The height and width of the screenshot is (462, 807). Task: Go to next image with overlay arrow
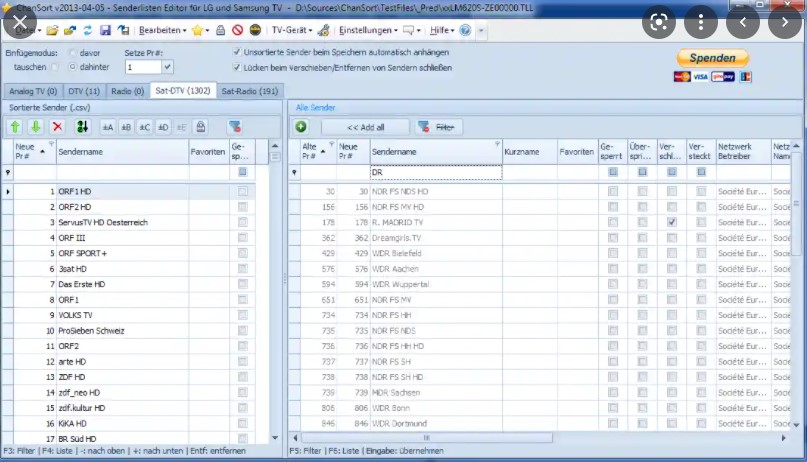pyautogui.click(x=784, y=22)
